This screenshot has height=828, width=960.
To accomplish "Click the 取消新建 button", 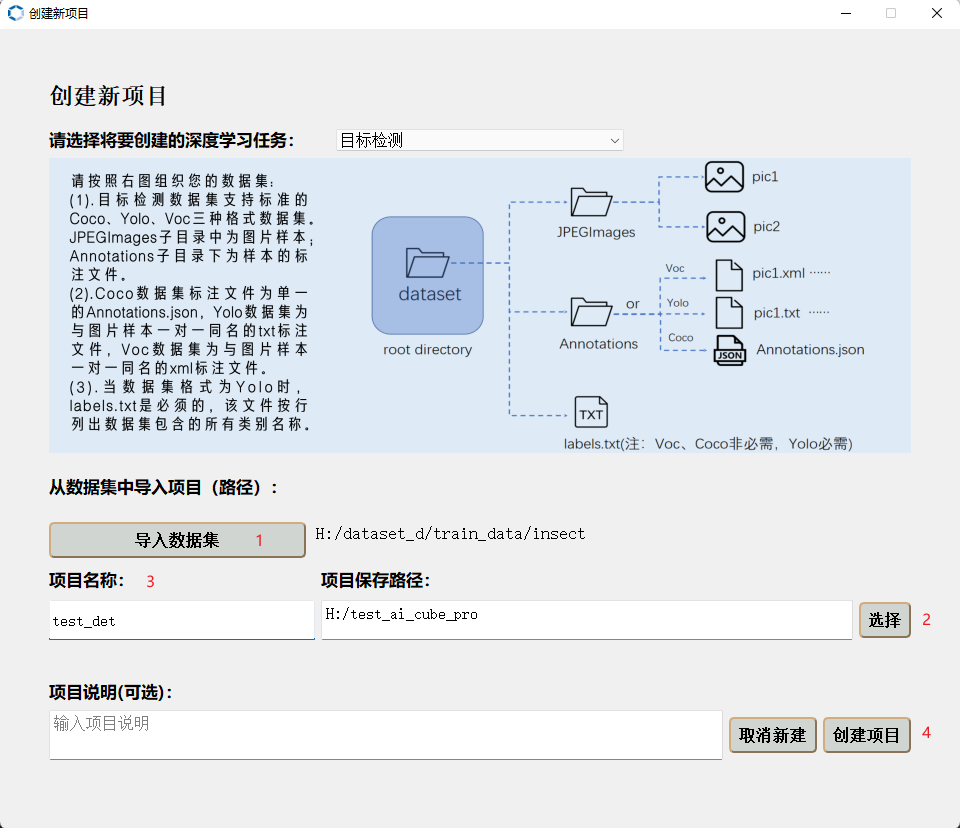I will click(x=772, y=735).
